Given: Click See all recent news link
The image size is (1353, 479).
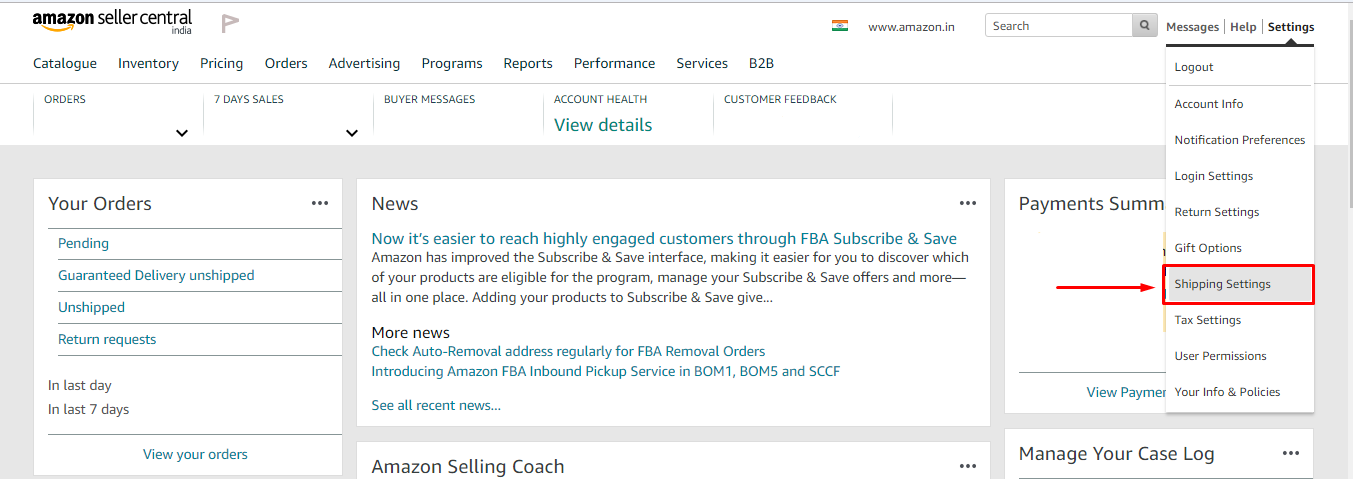Looking at the screenshot, I should (x=436, y=405).
